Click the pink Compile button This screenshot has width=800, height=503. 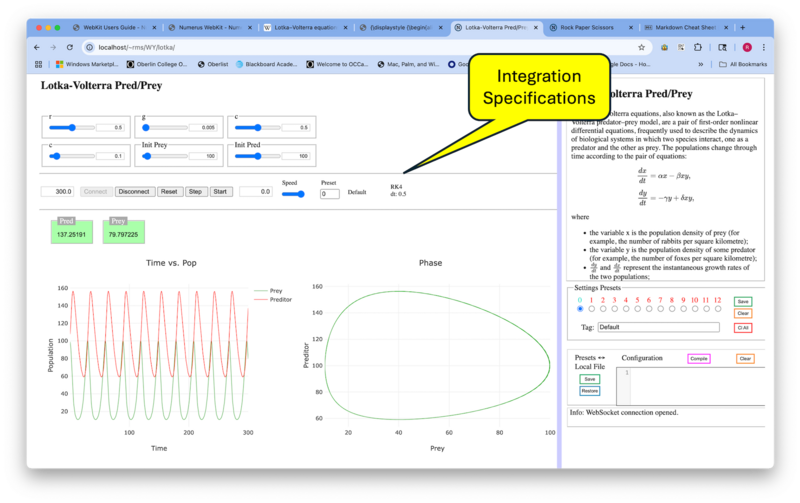[x=698, y=358]
